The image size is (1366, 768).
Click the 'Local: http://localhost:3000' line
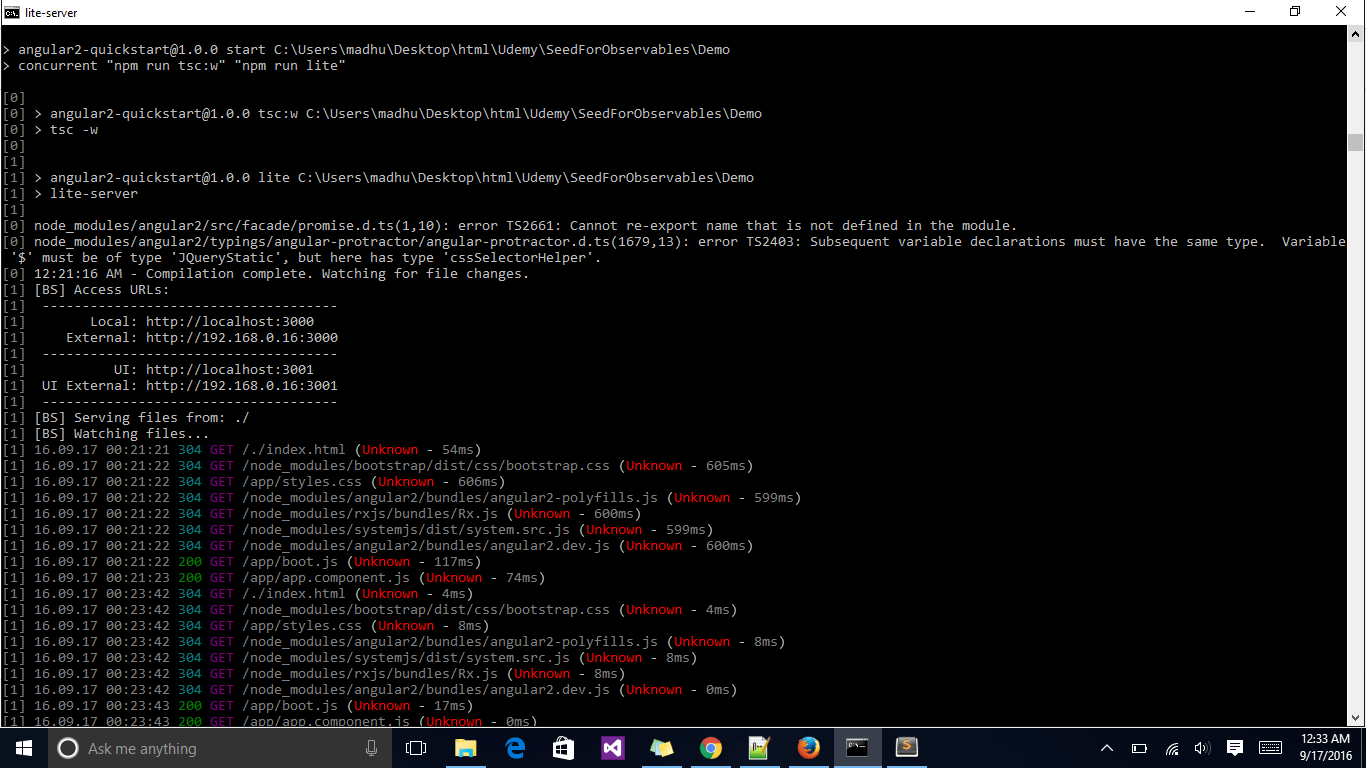(x=201, y=322)
